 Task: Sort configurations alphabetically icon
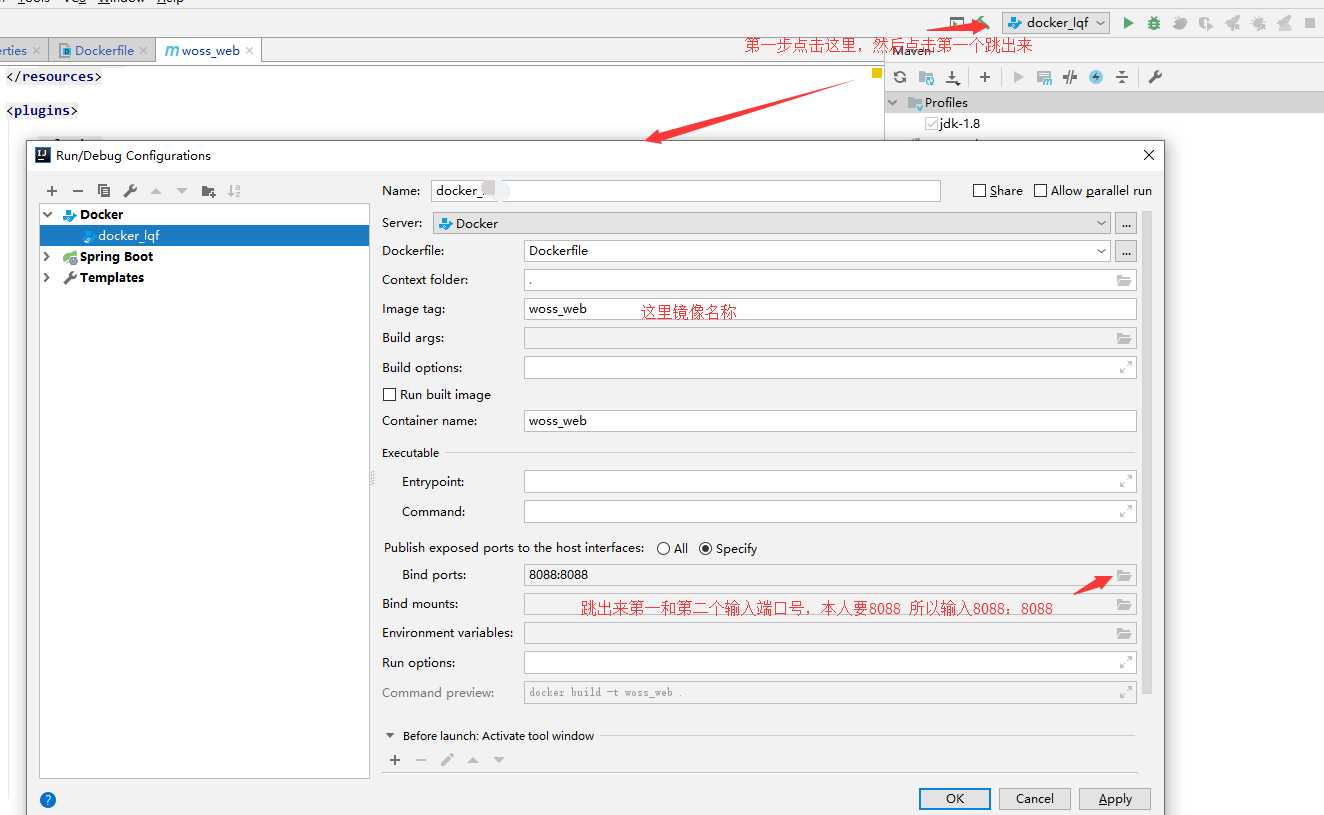[x=234, y=191]
